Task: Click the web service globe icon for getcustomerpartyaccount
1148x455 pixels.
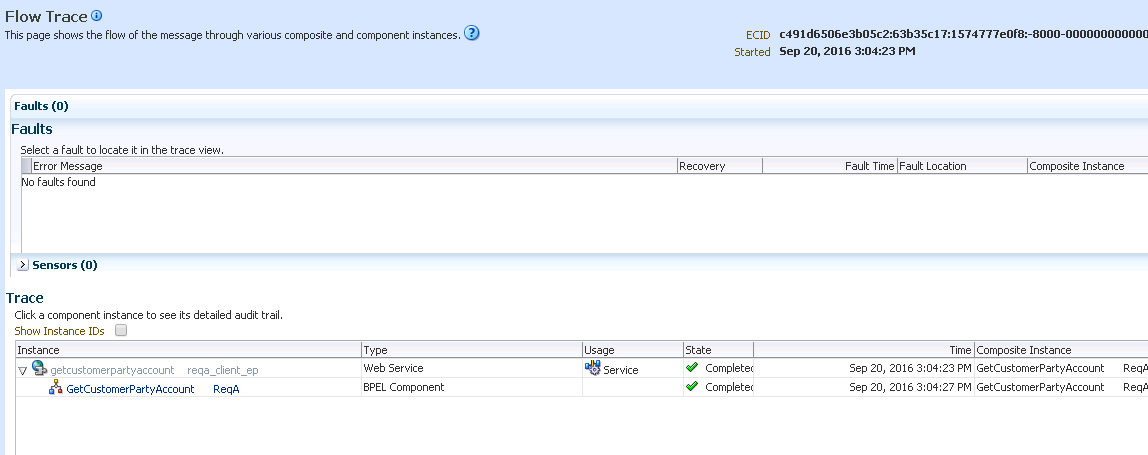Action: coord(40,369)
